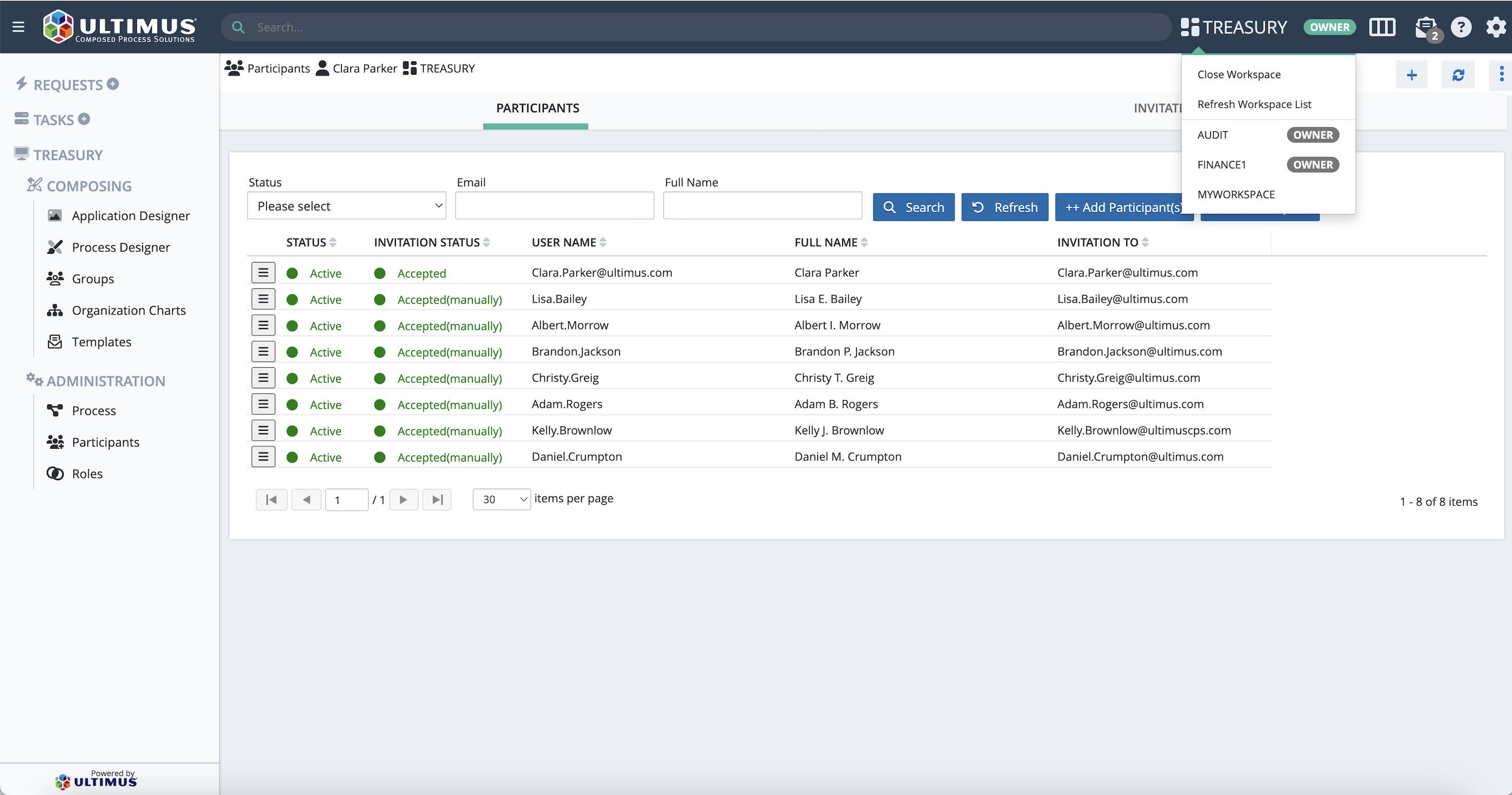
Task: Open row menu for Clara Parker
Action: [263, 273]
